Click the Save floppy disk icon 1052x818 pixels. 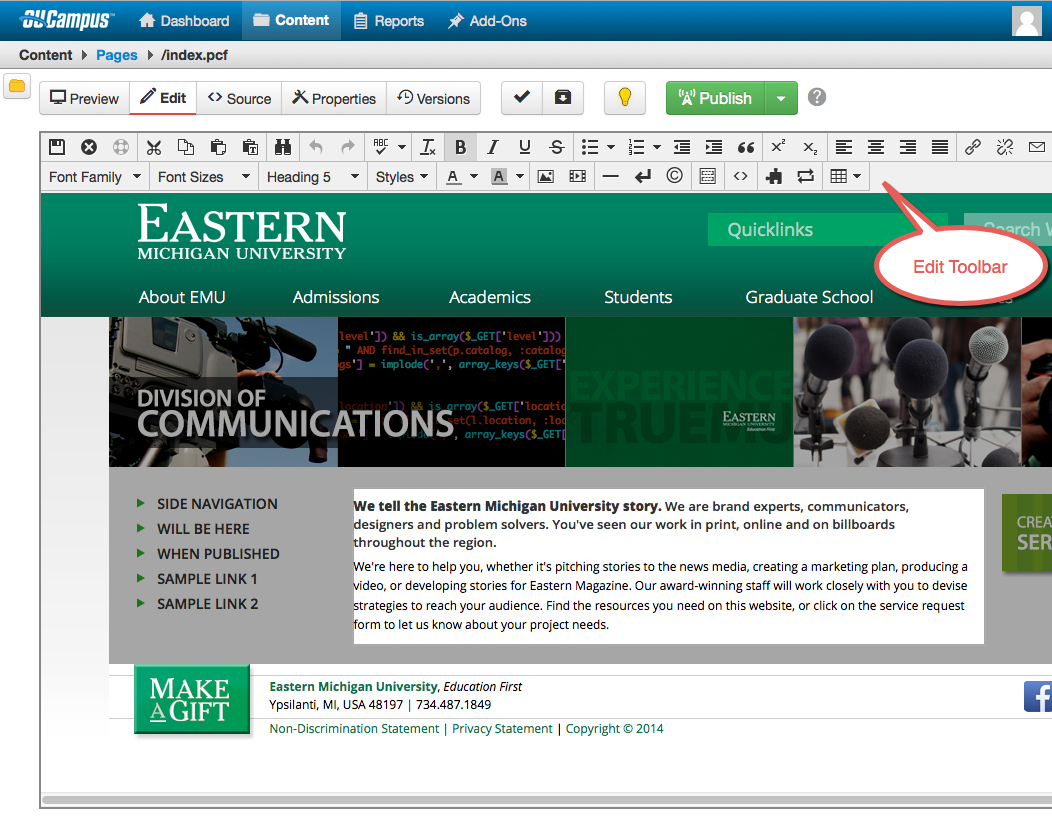57,147
